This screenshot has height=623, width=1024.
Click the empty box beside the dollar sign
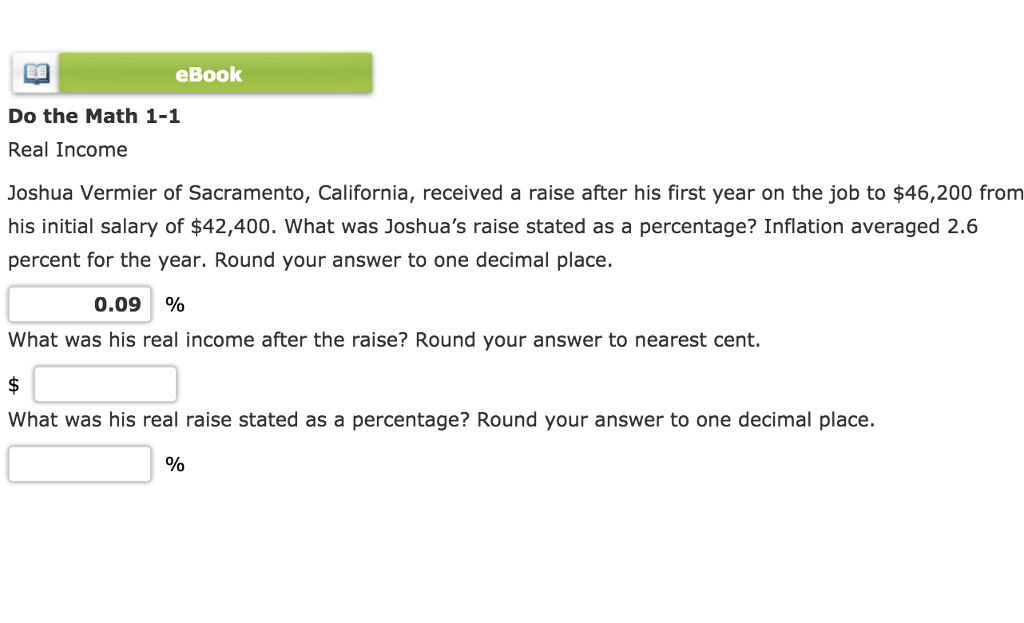[x=105, y=383]
